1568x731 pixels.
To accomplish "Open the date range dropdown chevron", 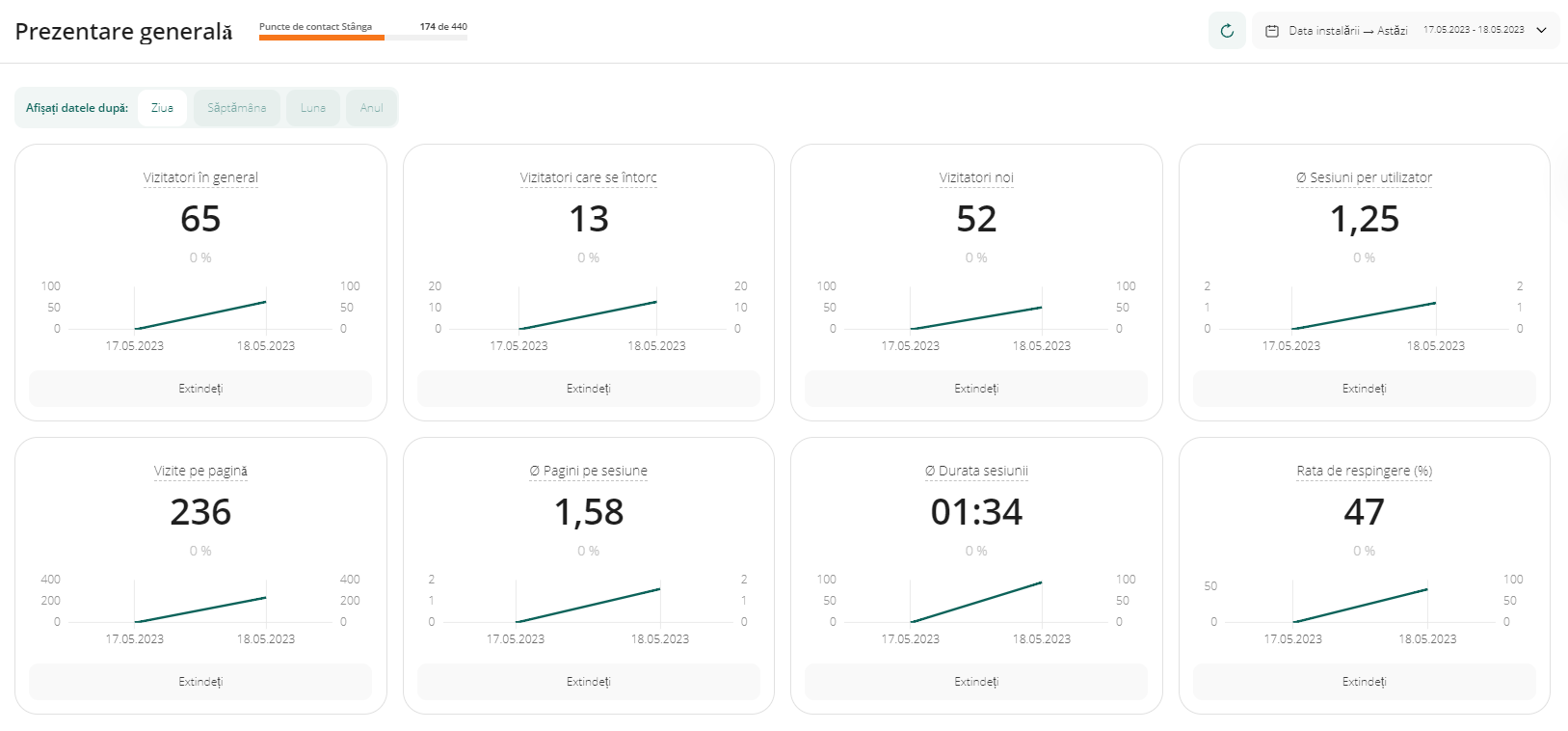I will point(1541,31).
